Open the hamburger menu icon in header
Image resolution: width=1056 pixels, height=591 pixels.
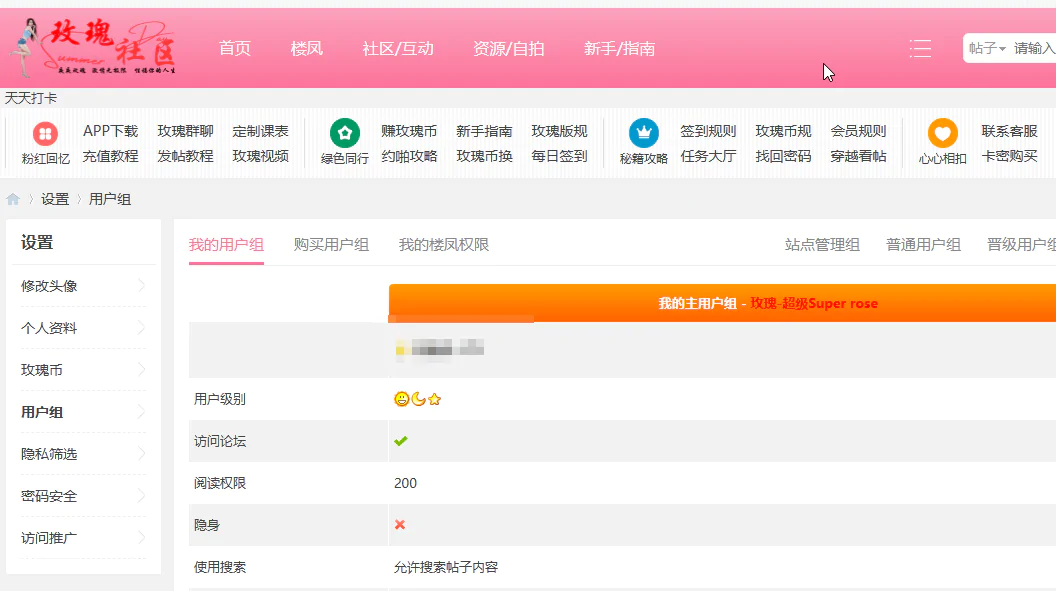[x=920, y=48]
